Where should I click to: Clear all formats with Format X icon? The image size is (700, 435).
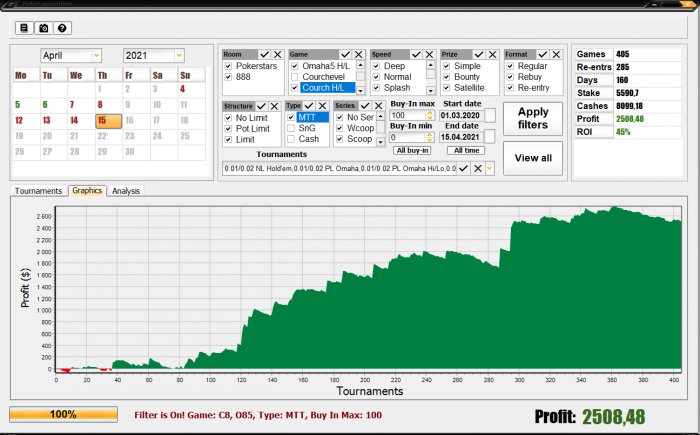(x=556, y=54)
